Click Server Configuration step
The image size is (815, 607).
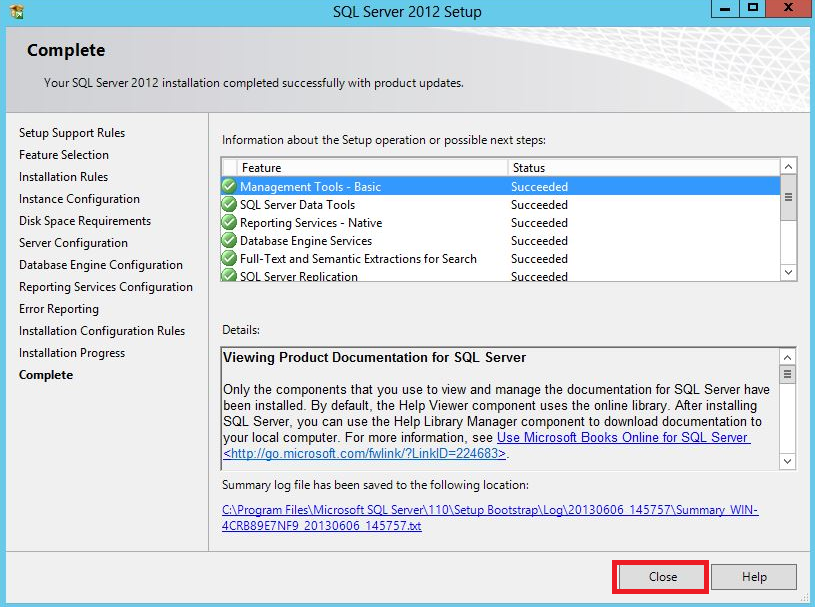[x=73, y=243]
